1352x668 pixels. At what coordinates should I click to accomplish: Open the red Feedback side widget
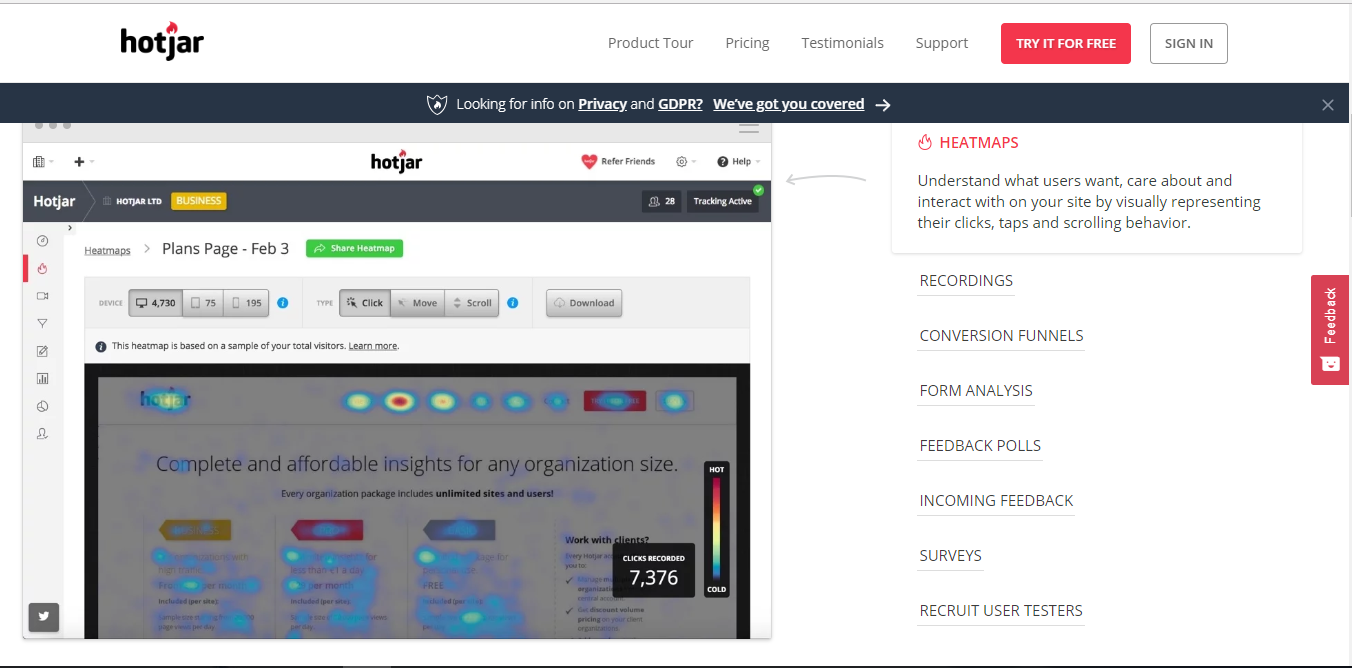pos(1330,330)
